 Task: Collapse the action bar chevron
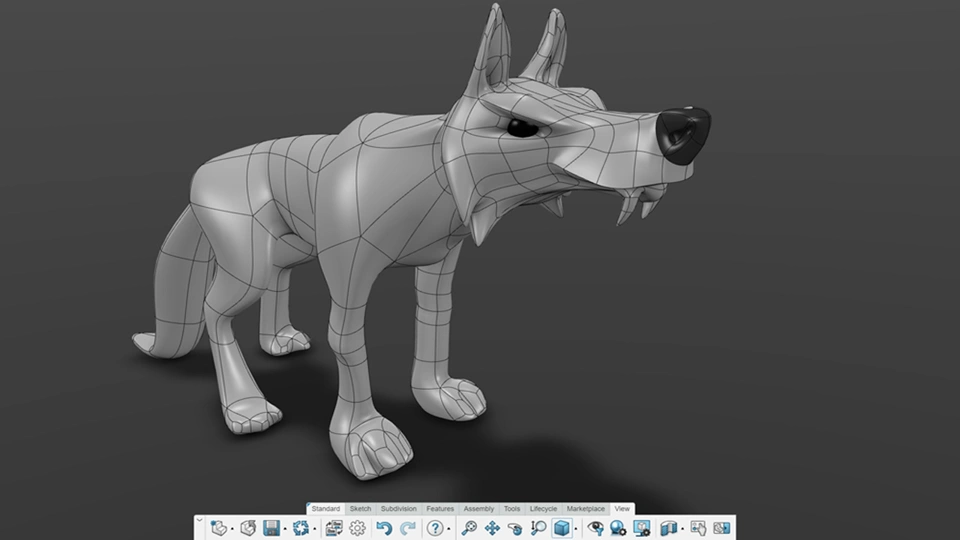point(199,520)
